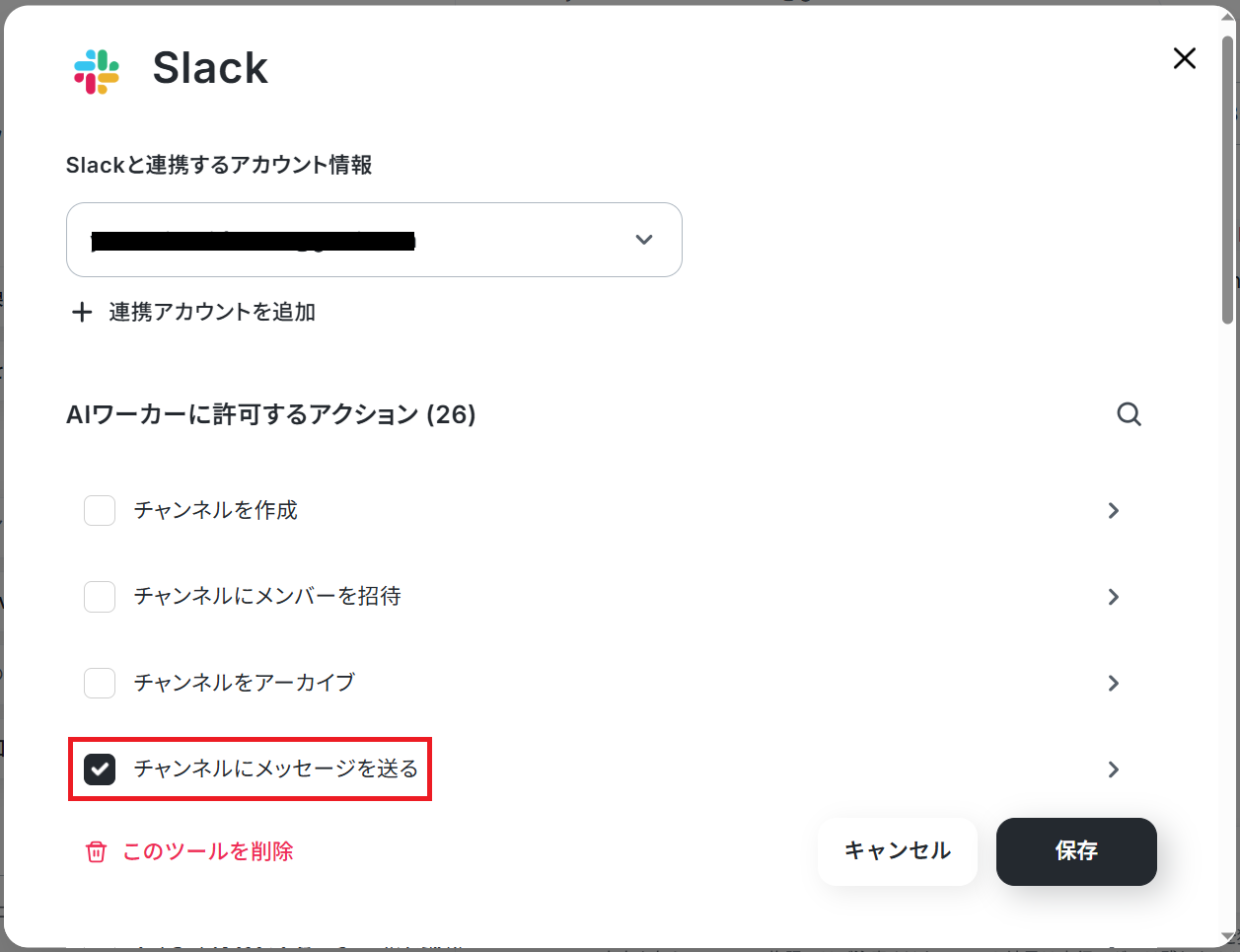Expand チャンネルを作成 details chevron

coord(1114,511)
